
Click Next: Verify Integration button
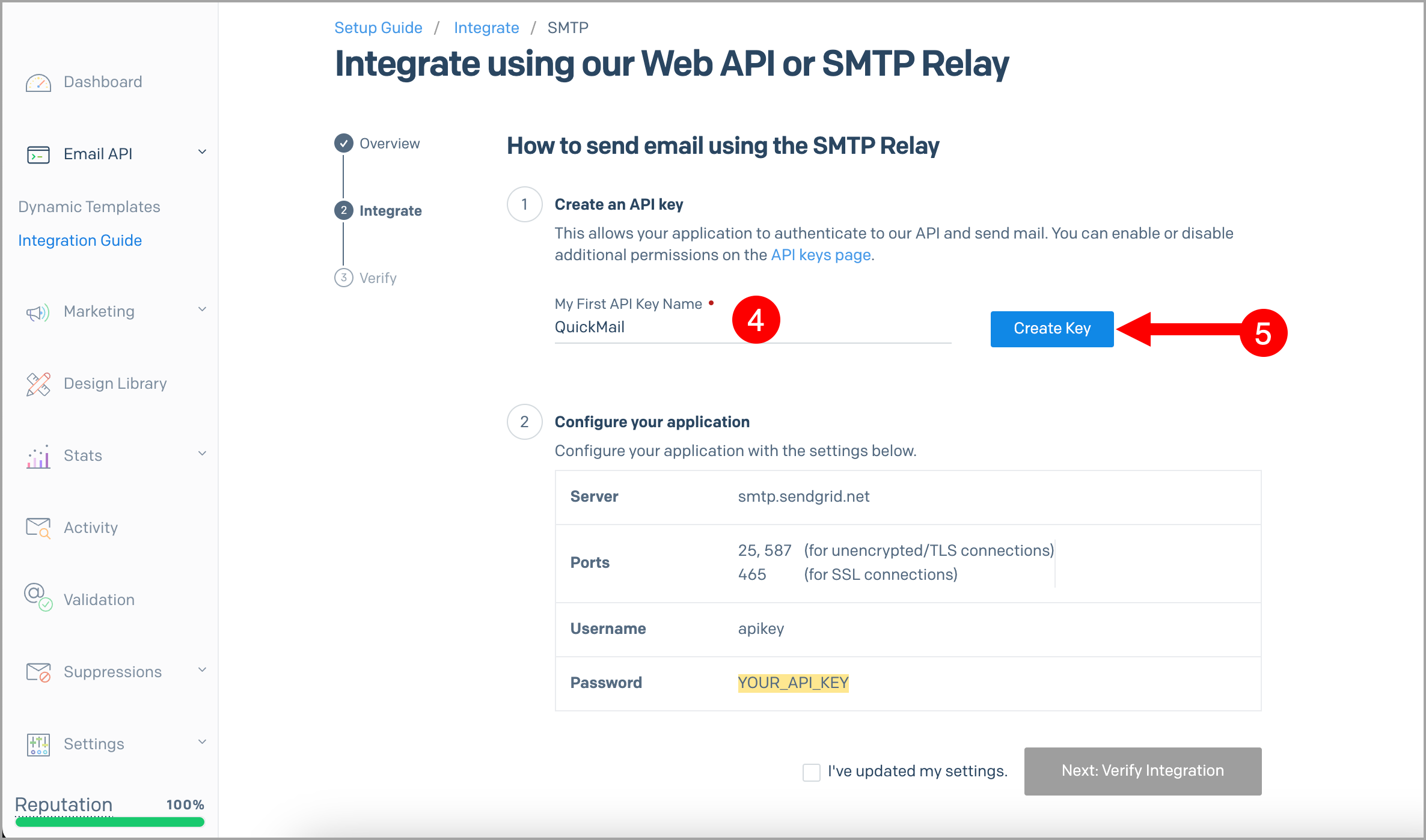click(x=1143, y=771)
